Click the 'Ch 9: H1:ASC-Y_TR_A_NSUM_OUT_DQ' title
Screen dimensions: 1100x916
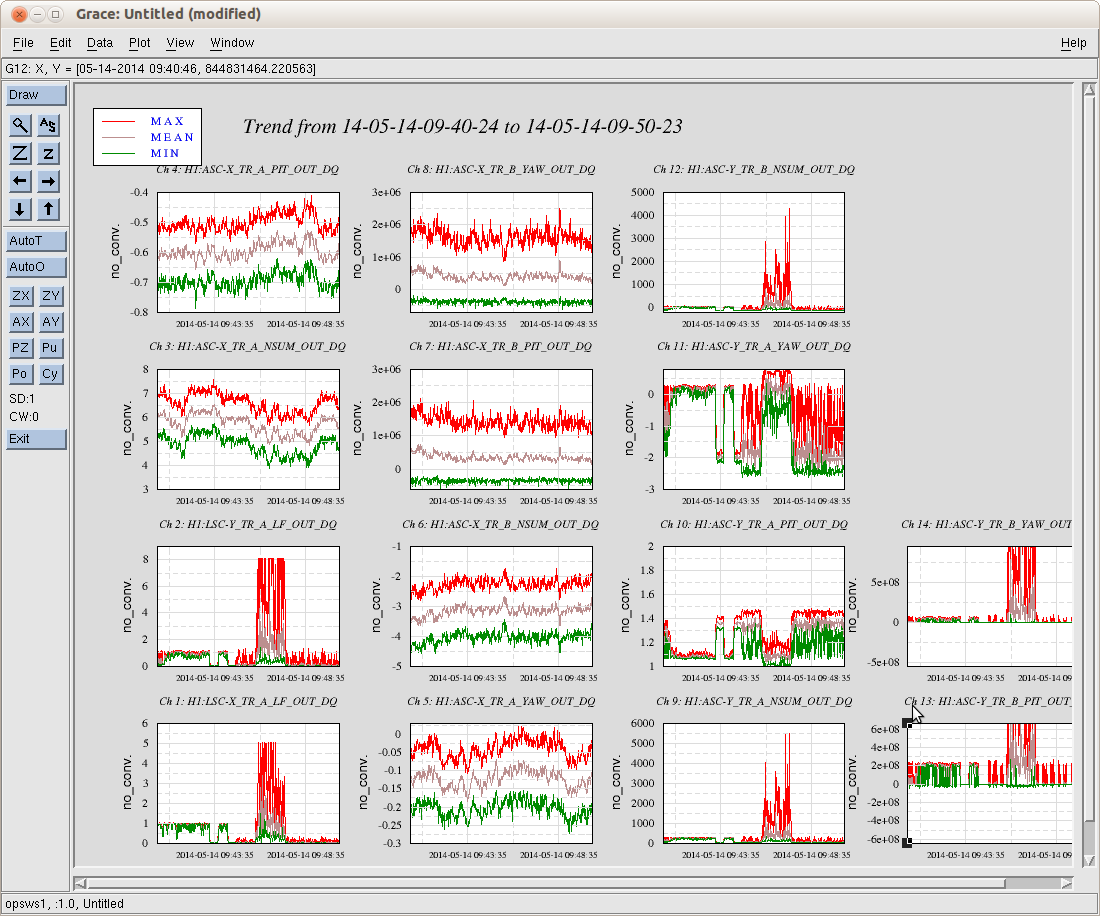point(754,701)
